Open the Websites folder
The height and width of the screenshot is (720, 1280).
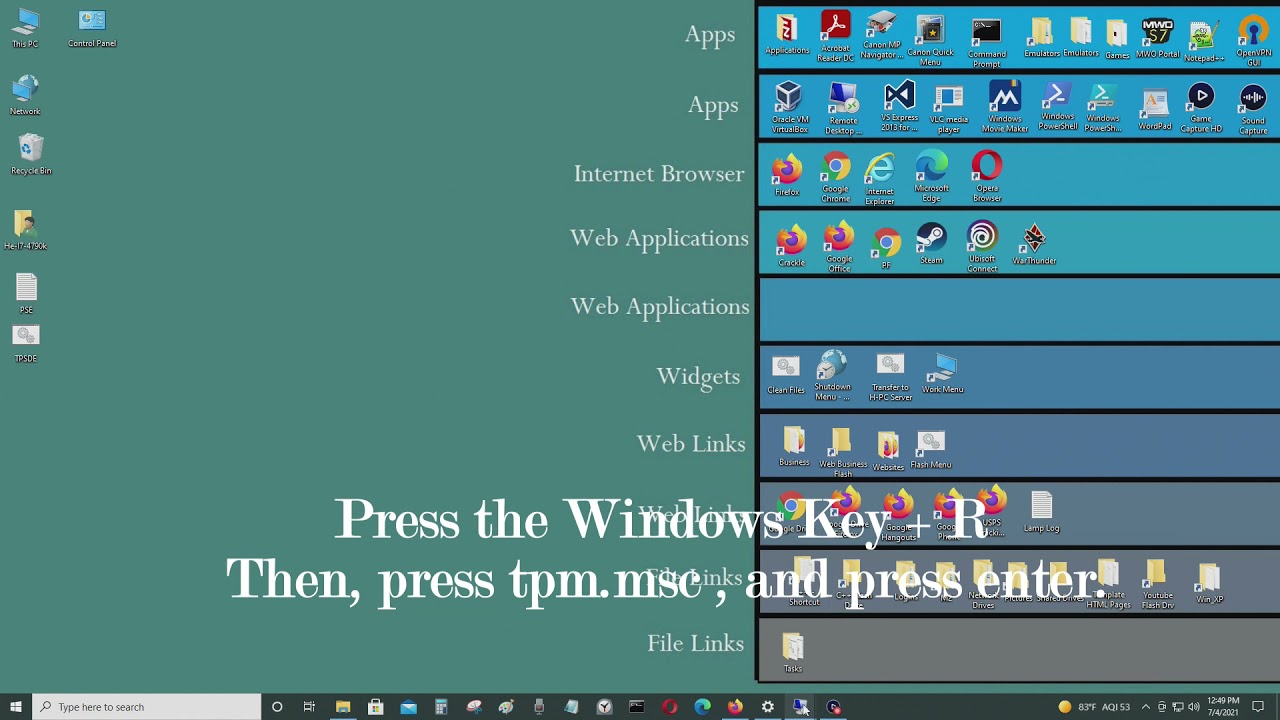pos(888,451)
